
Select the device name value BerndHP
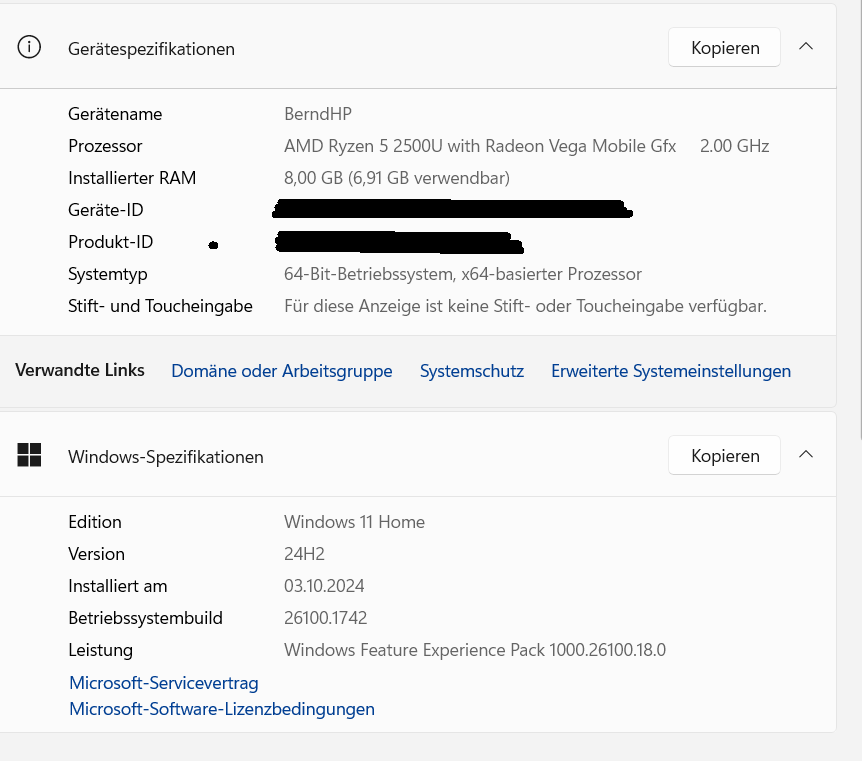pyautogui.click(x=317, y=114)
